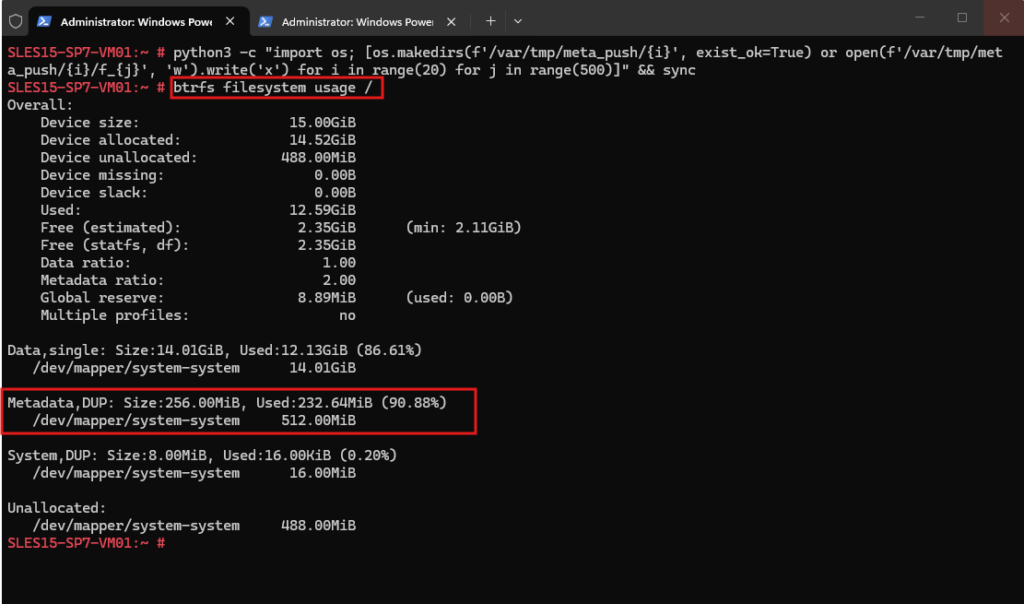
Task: Close the second Administrator PowerShell tab
Action: tap(451, 22)
